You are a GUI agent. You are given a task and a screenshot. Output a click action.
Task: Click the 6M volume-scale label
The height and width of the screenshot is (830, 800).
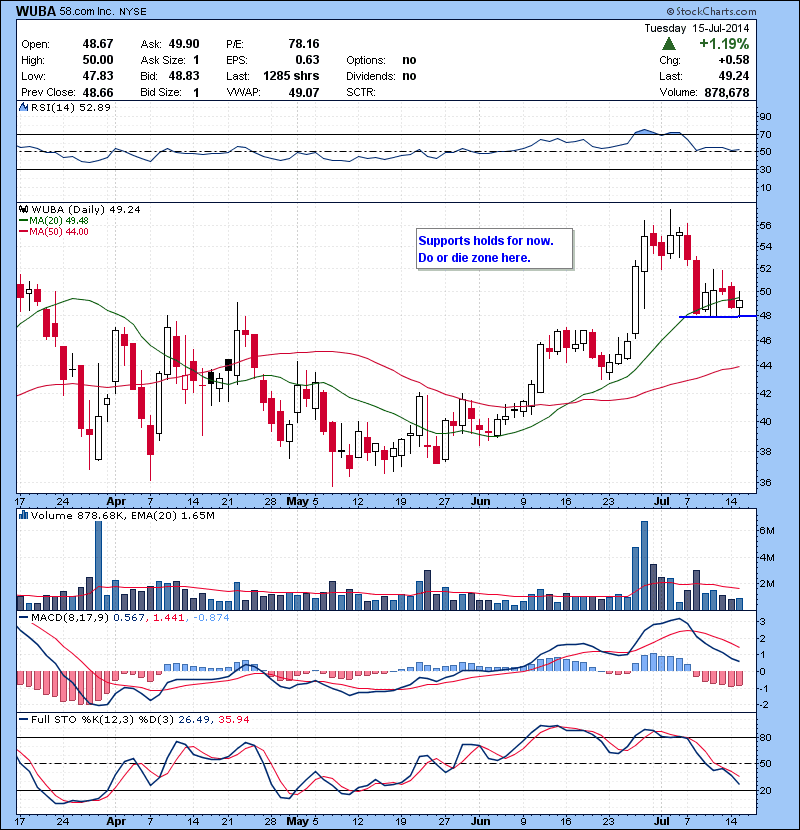click(x=767, y=530)
